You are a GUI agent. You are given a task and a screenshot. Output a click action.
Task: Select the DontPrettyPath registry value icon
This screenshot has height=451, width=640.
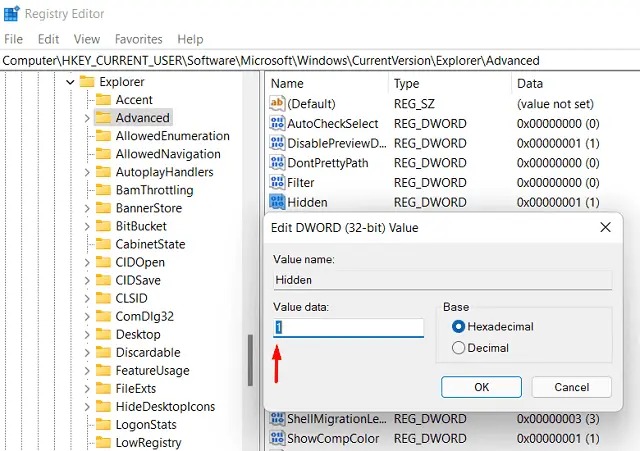(x=277, y=163)
